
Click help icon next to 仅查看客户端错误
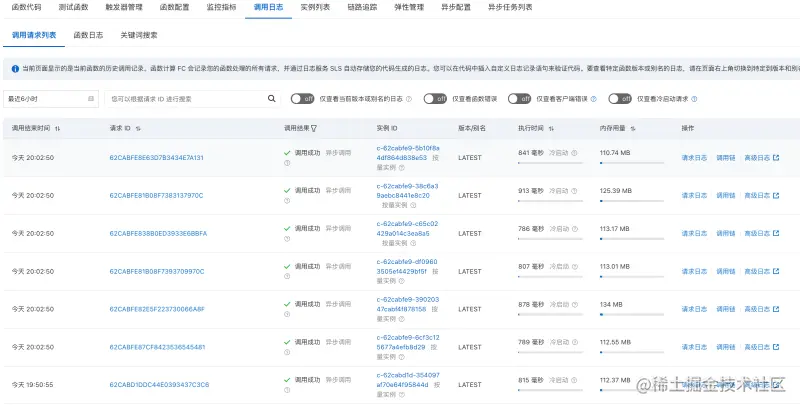click(x=593, y=99)
